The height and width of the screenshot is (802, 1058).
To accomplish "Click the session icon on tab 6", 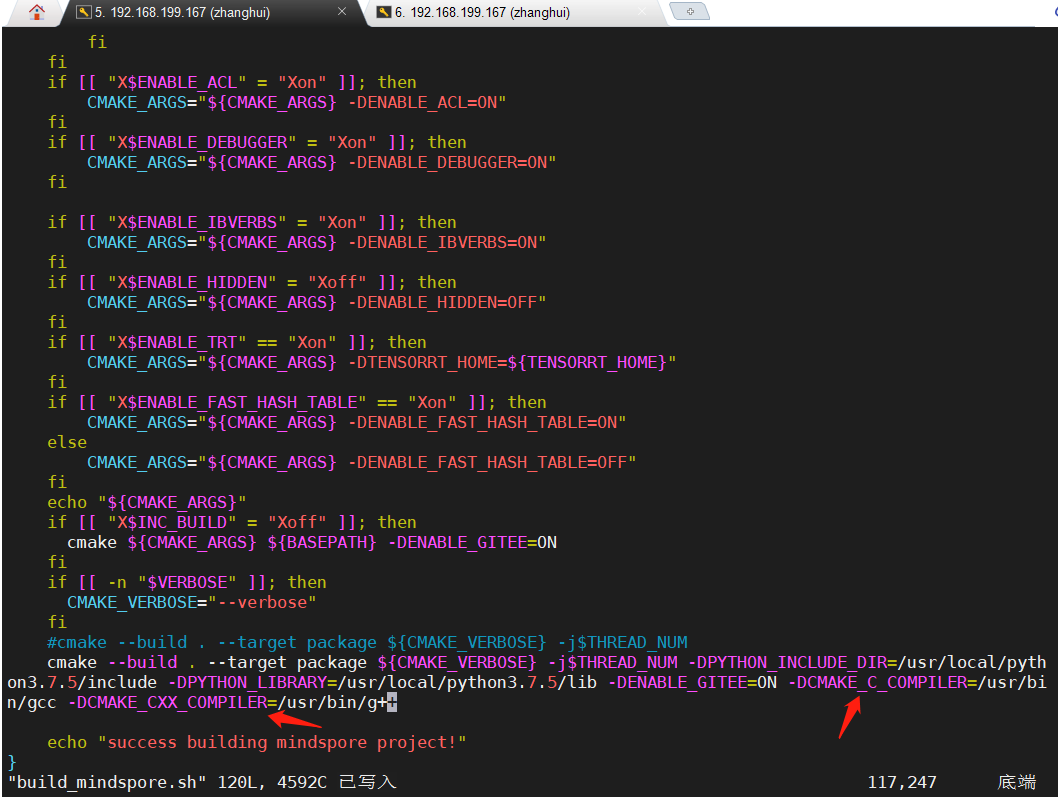I will pos(384,12).
